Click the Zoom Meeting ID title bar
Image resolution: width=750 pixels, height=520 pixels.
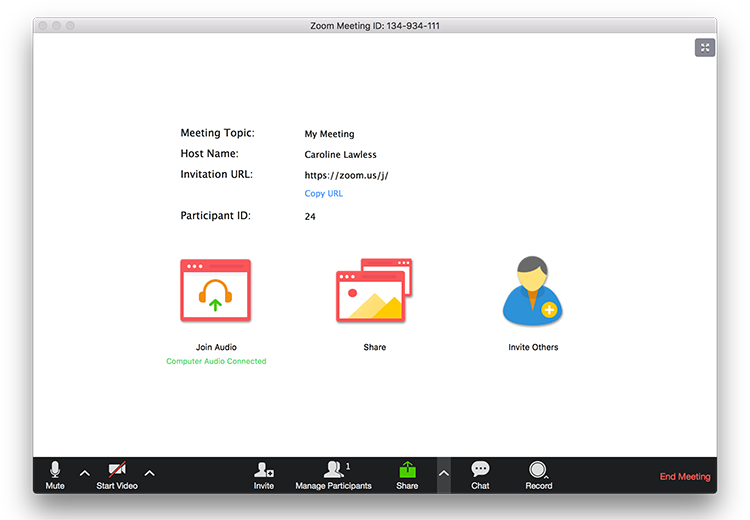[375, 25]
